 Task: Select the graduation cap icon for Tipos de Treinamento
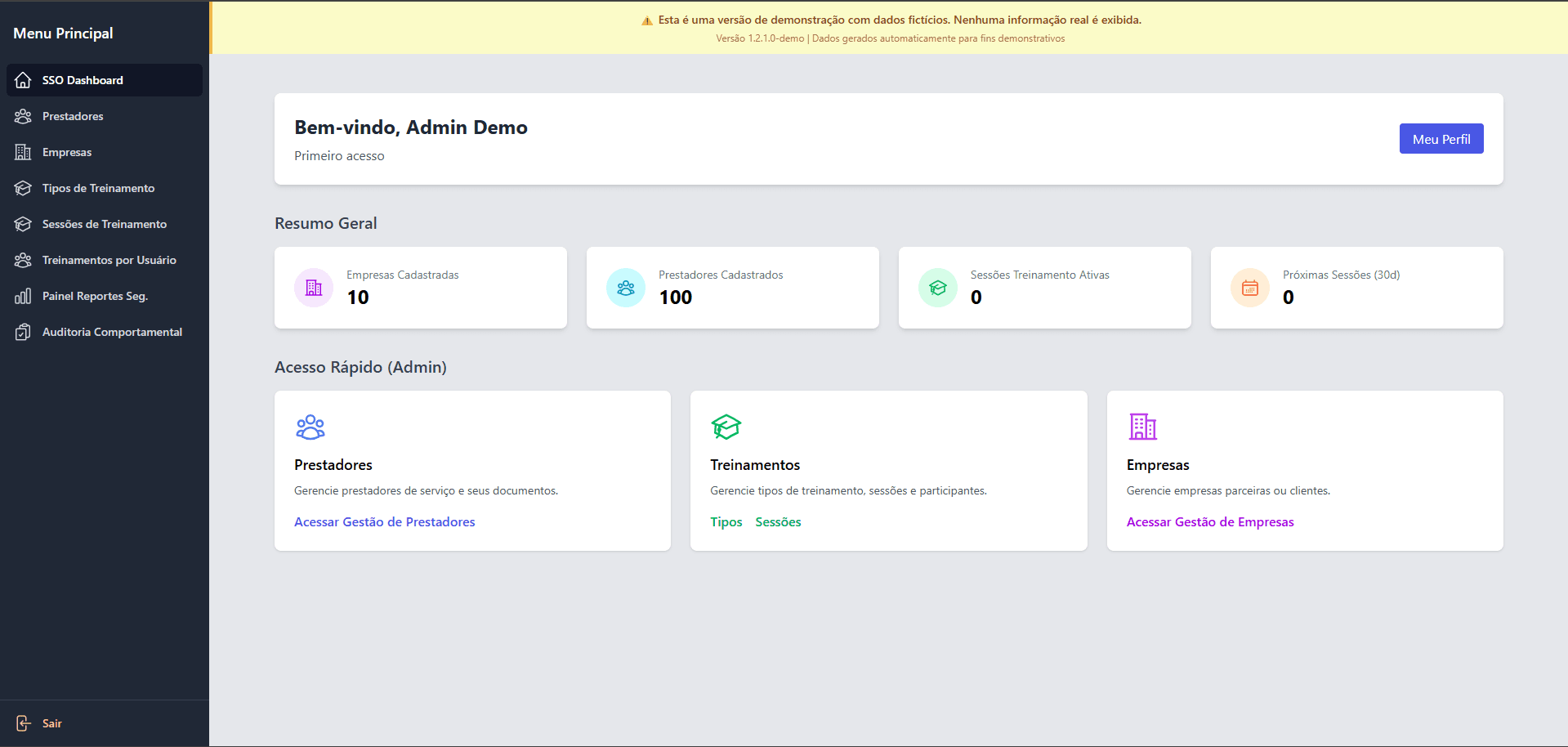(x=23, y=187)
